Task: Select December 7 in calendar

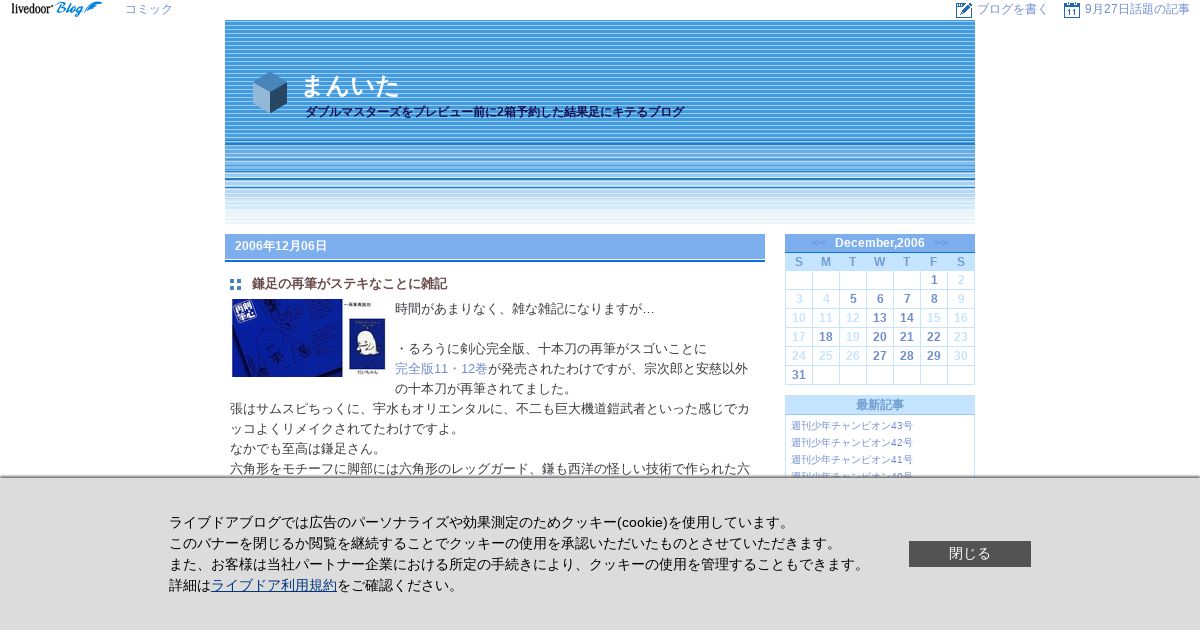Action: pyautogui.click(x=907, y=299)
